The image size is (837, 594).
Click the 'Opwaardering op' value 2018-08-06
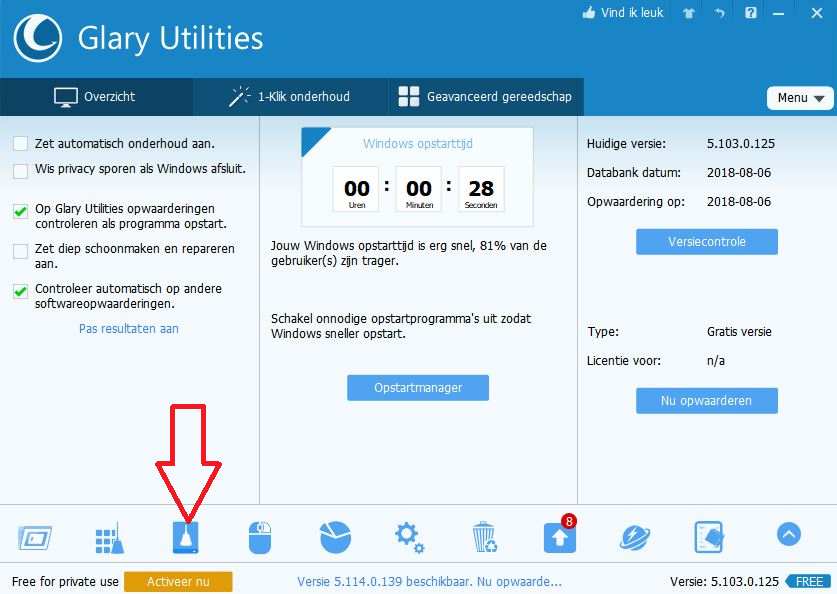(739, 201)
